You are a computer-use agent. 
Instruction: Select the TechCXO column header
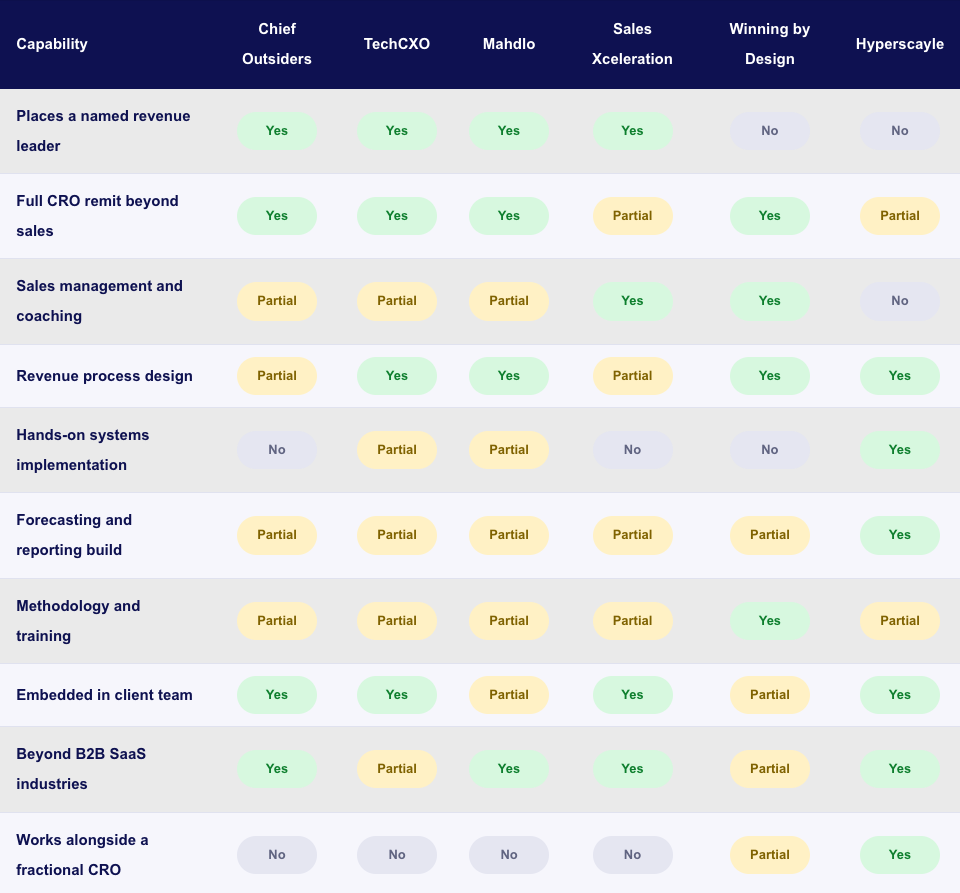click(397, 44)
